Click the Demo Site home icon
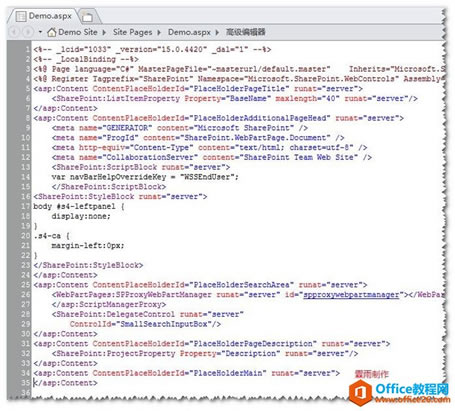This screenshot has width=455, height=411. click(52, 32)
